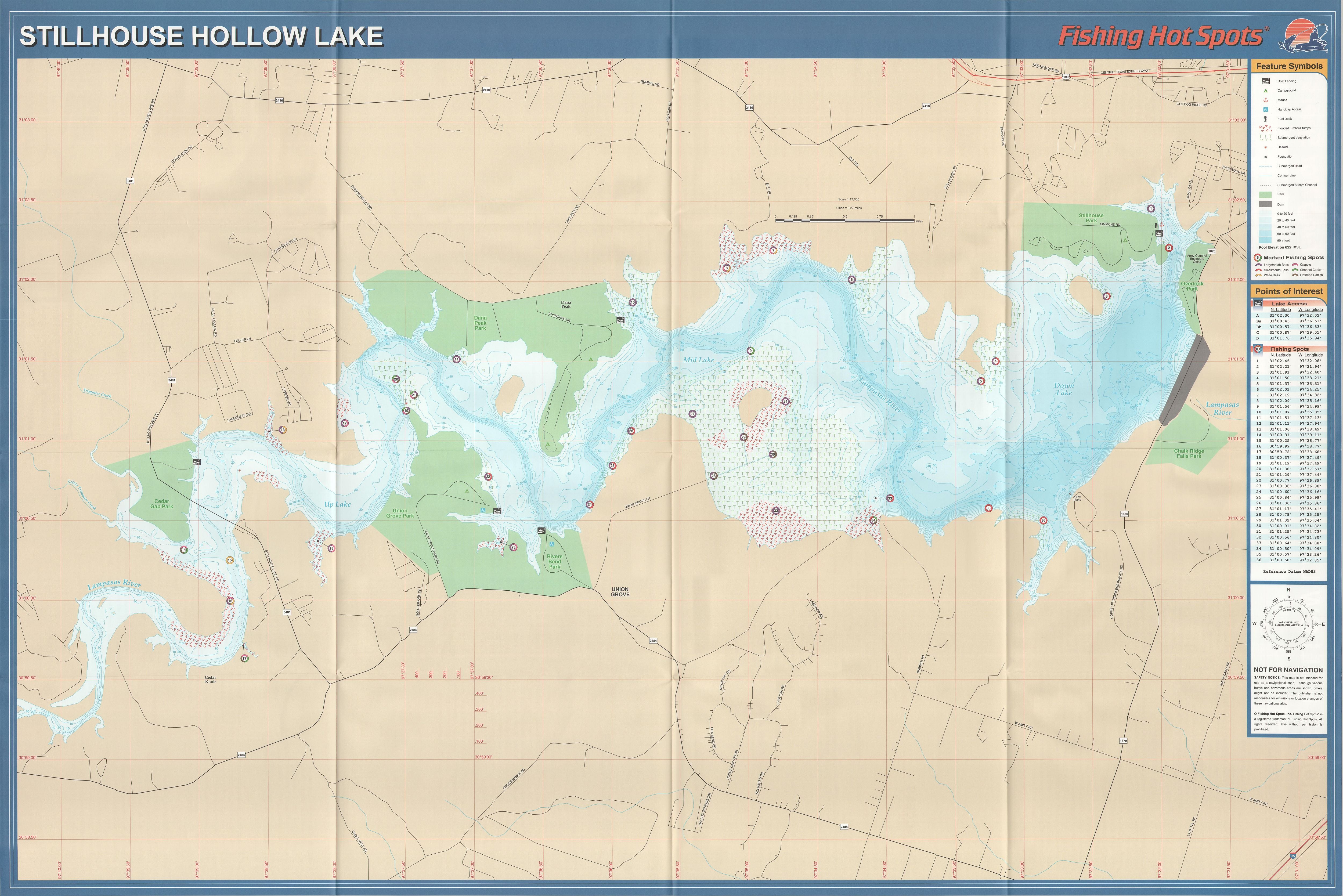The width and height of the screenshot is (1343, 896).
Task: Click the boat landing icon at Cedar Gap Park
Action: click(x=197, y=462)
